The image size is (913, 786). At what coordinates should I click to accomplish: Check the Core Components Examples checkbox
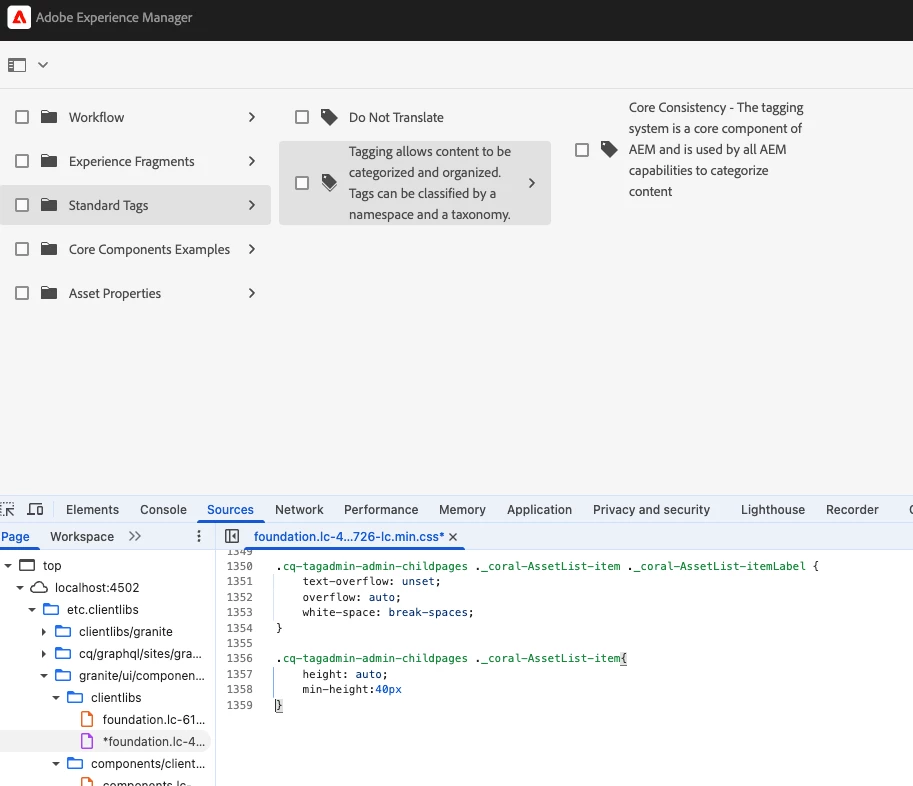tap(22, 249)
